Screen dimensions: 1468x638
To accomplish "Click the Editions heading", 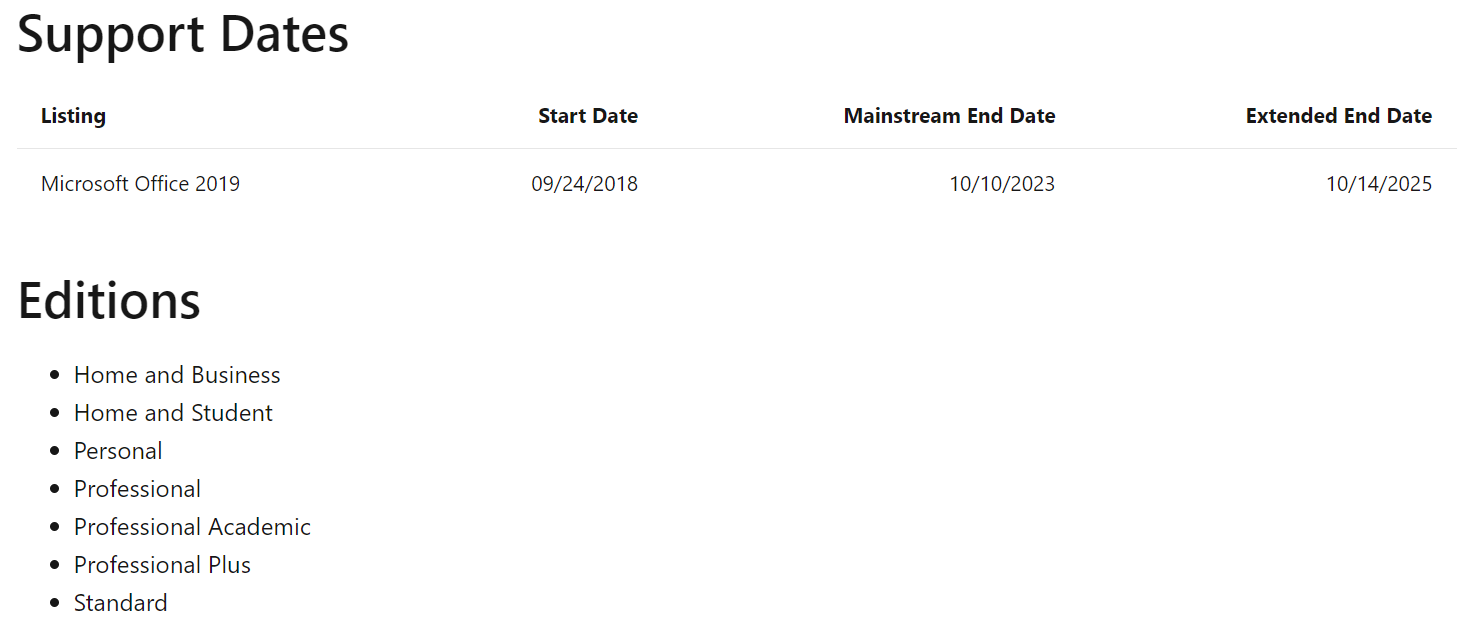I will point(109,300).
